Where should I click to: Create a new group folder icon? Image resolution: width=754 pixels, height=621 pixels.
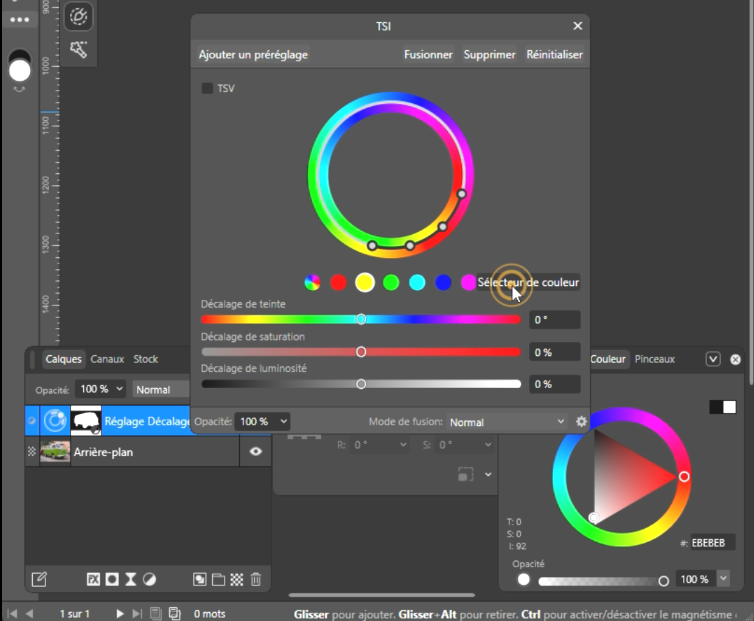coord(219,579)
